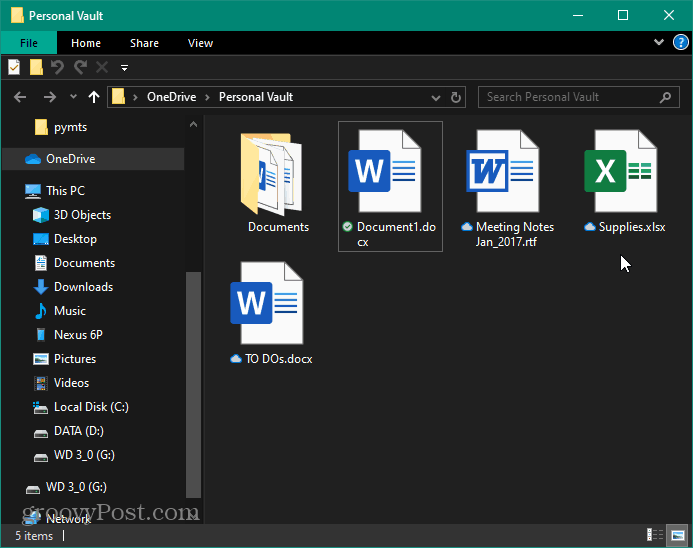Click the Personal Vault title bar folder icon
693x548 pixels.
coord(17,15)
